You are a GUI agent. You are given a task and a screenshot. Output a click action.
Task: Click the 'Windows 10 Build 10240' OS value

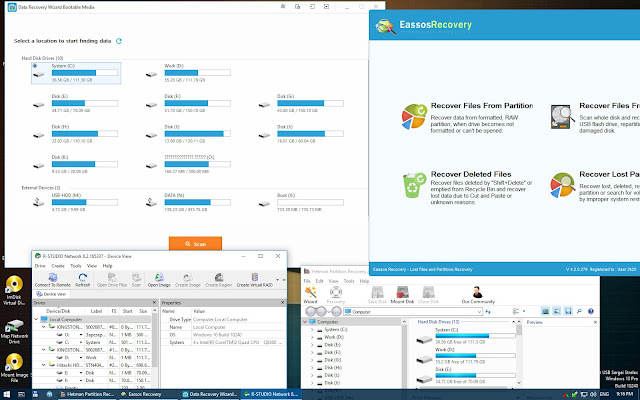[x=217, y=335]
